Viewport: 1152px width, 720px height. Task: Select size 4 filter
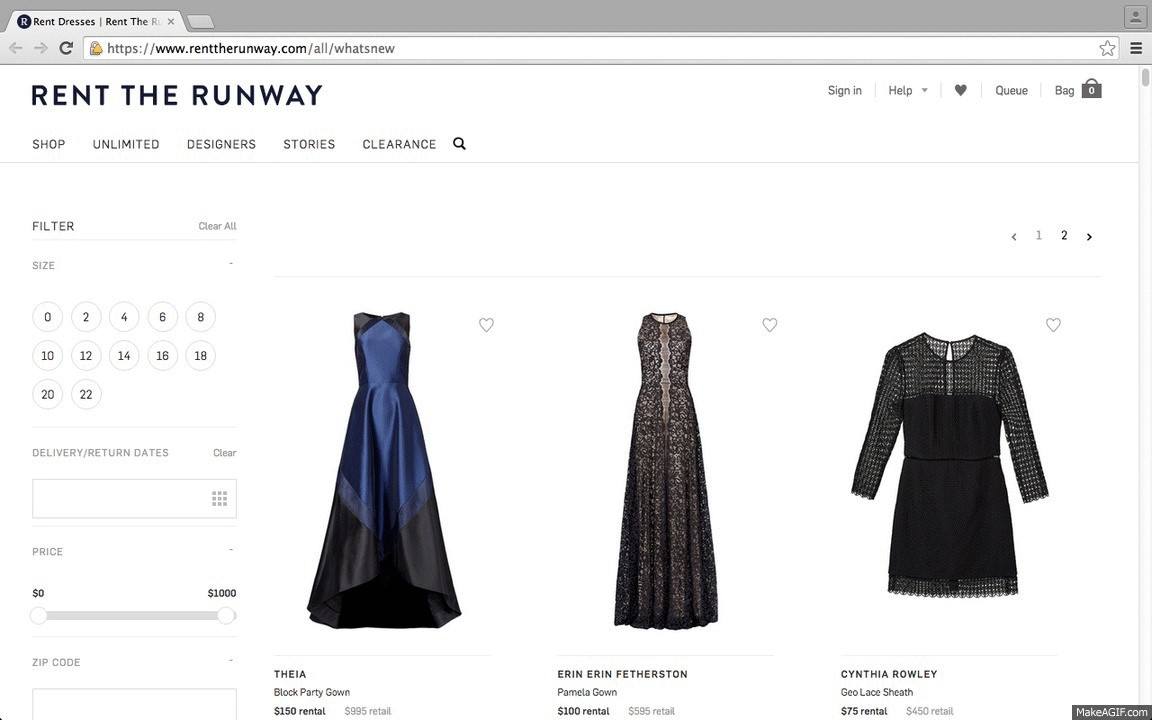point(124,317)
